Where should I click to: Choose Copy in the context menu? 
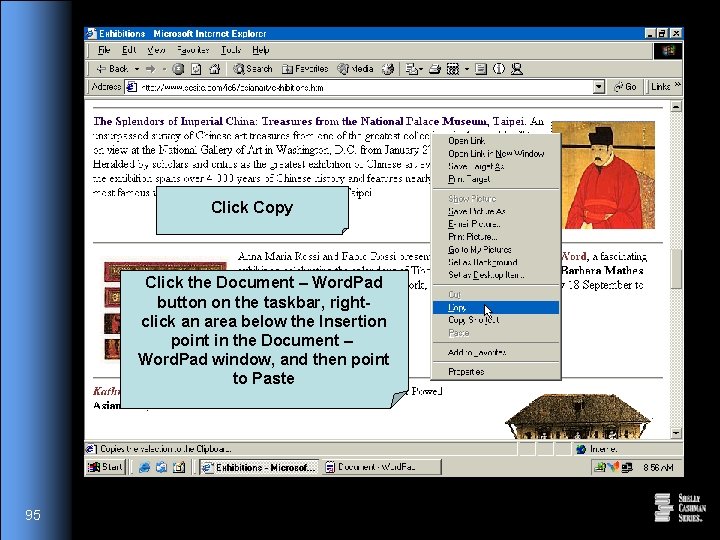pyautogui.click(x=496, y=308)
